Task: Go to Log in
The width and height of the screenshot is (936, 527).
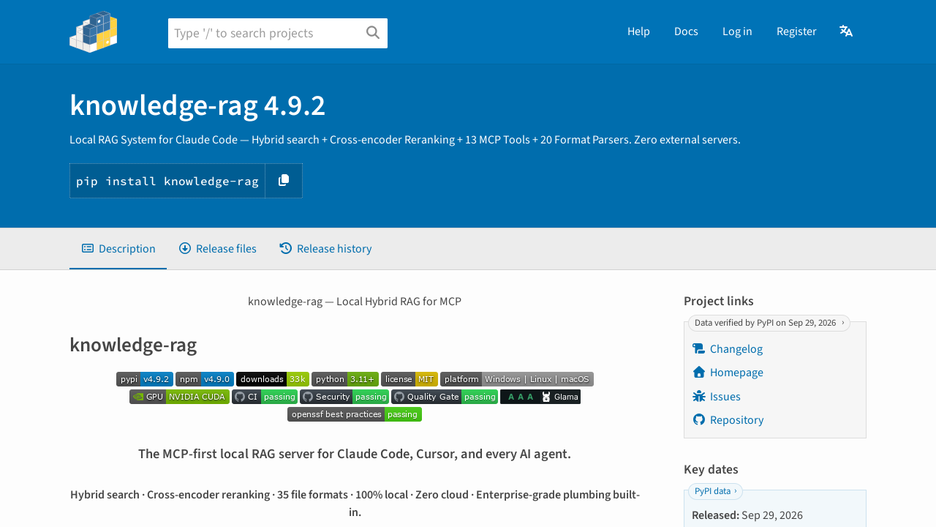Action: (x=737, y=31)
